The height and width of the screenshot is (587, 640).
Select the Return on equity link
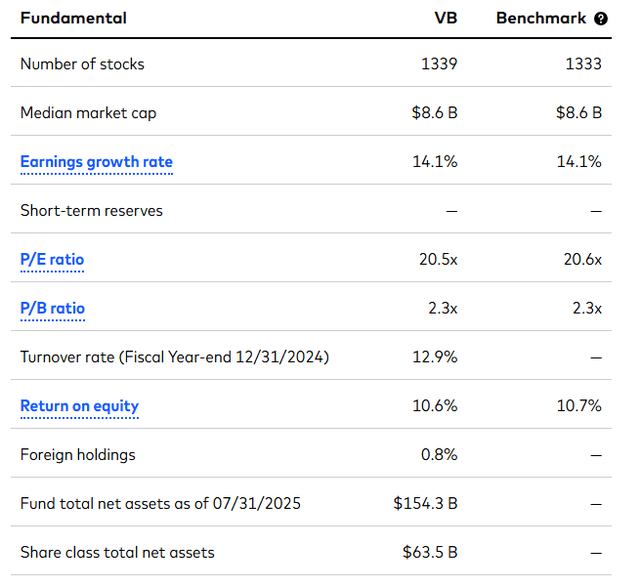(x=79, y=406)
